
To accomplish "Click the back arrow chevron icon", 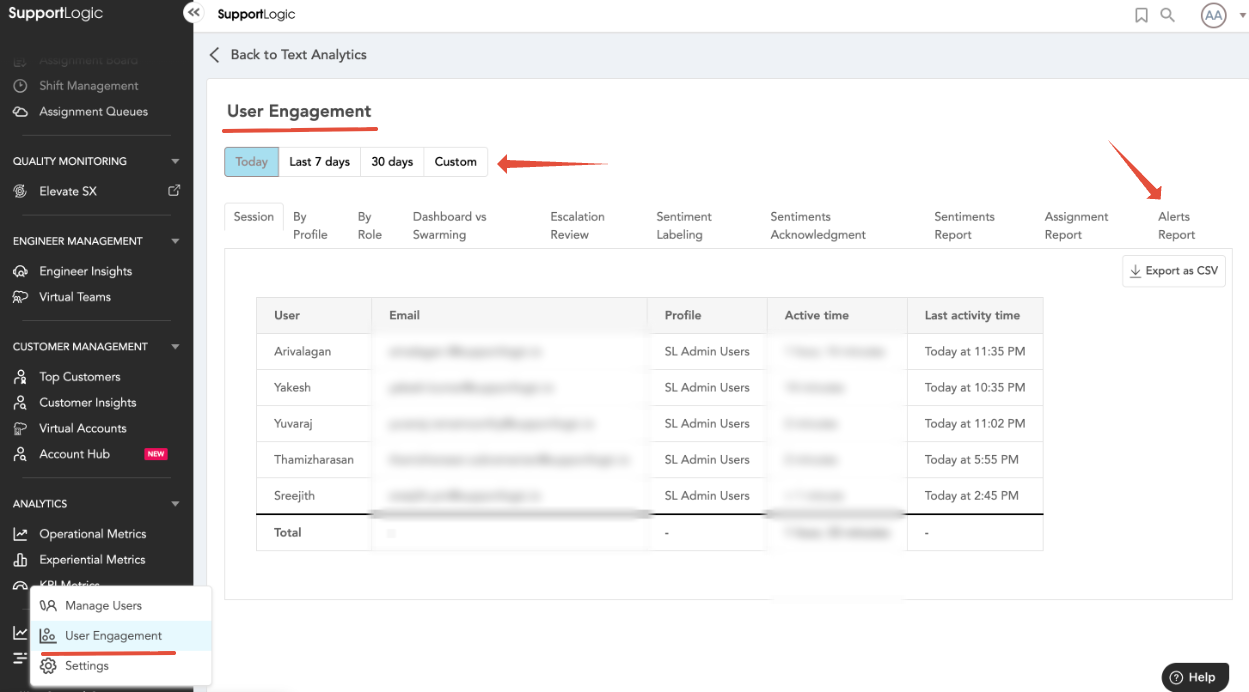I will point(214,55).
